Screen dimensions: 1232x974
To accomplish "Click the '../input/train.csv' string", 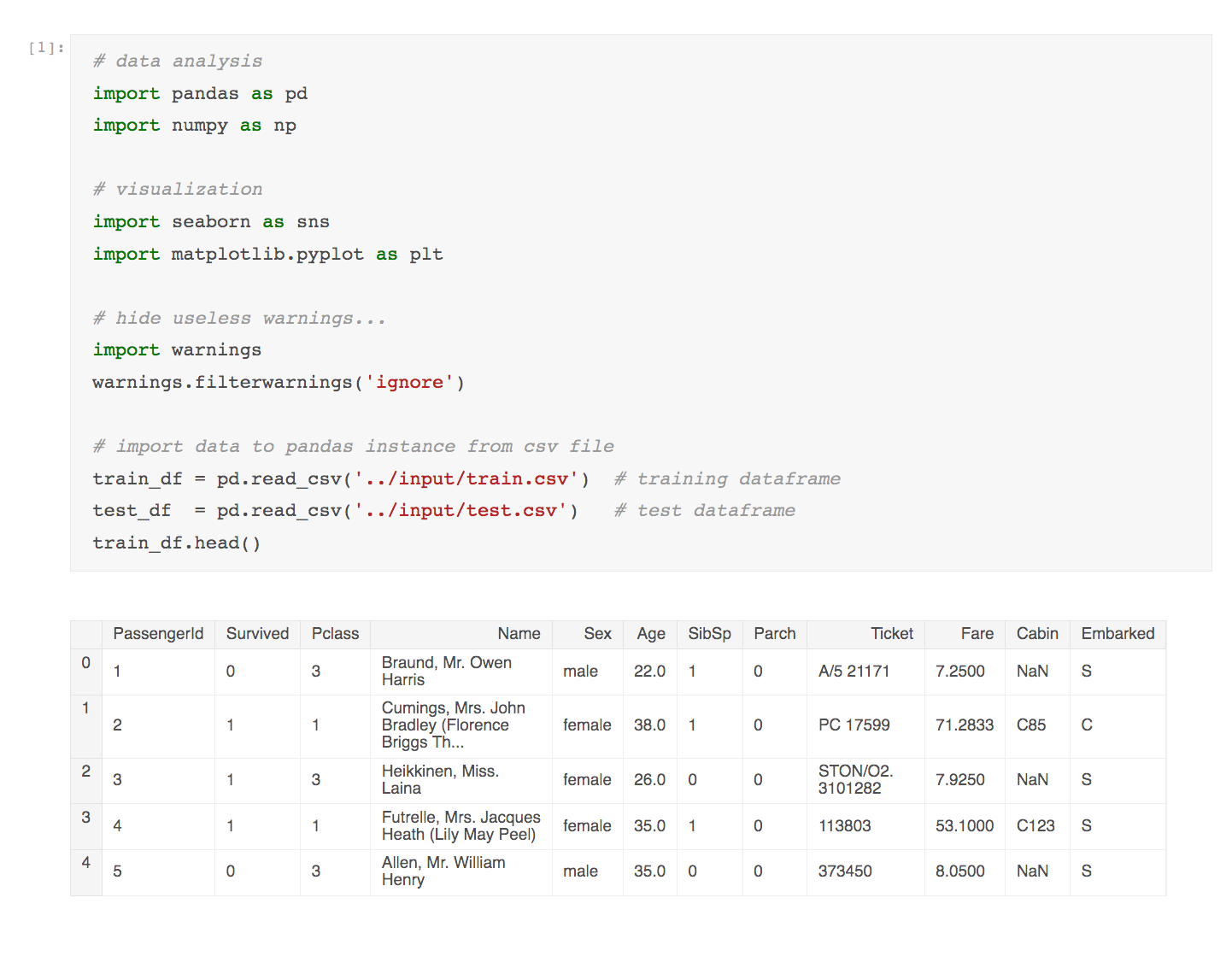I will pos(466,479).
